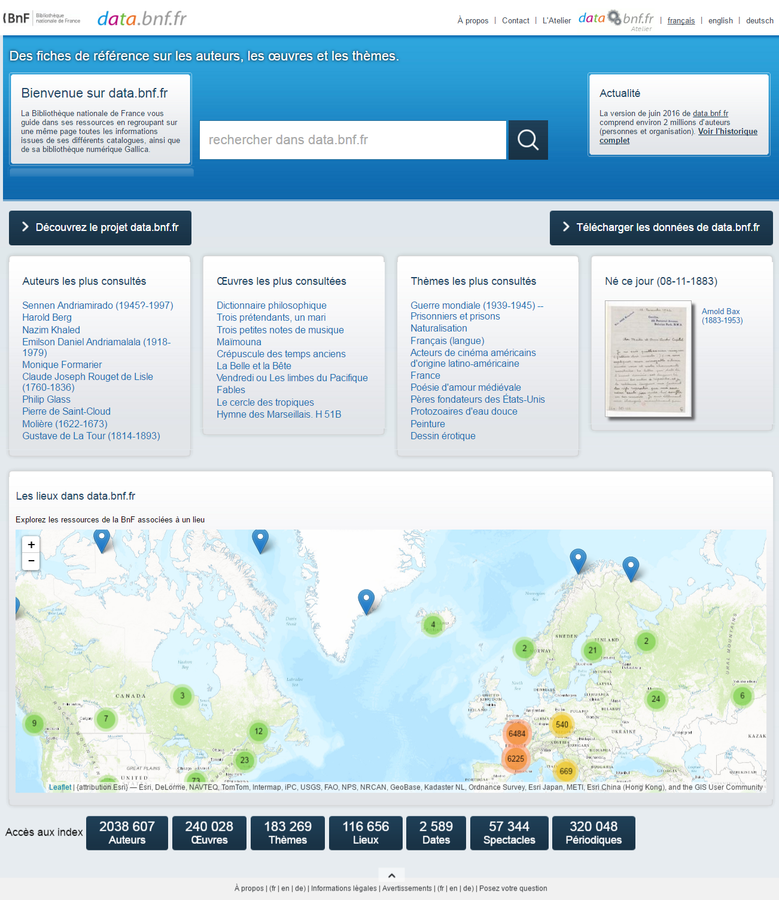Image resolution: width=779 pixels, height=900 pixels.
Task: Click the green cluster marker labeled 7
Action: tap(106, 719)
